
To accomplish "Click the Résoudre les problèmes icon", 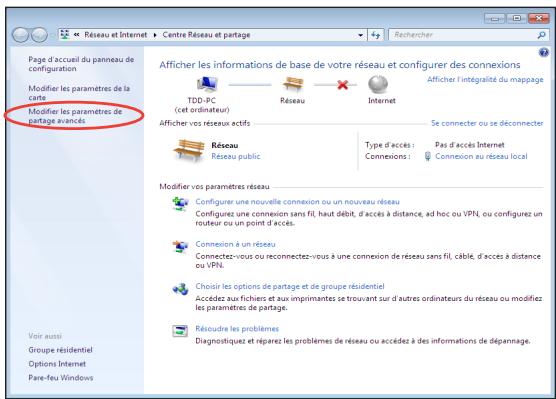I will point(180,331).
